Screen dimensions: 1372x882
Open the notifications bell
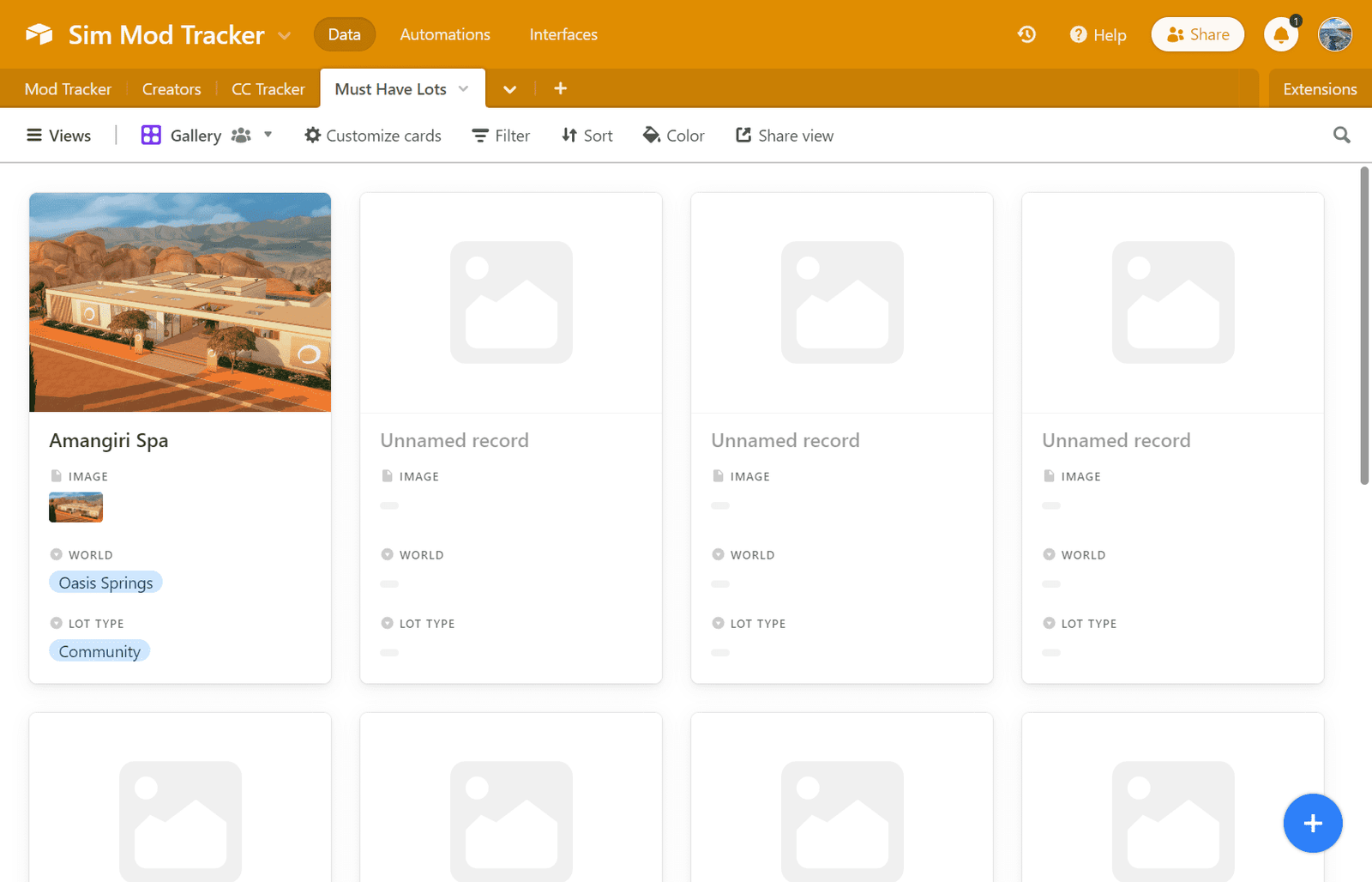[x=1281, y=35]
